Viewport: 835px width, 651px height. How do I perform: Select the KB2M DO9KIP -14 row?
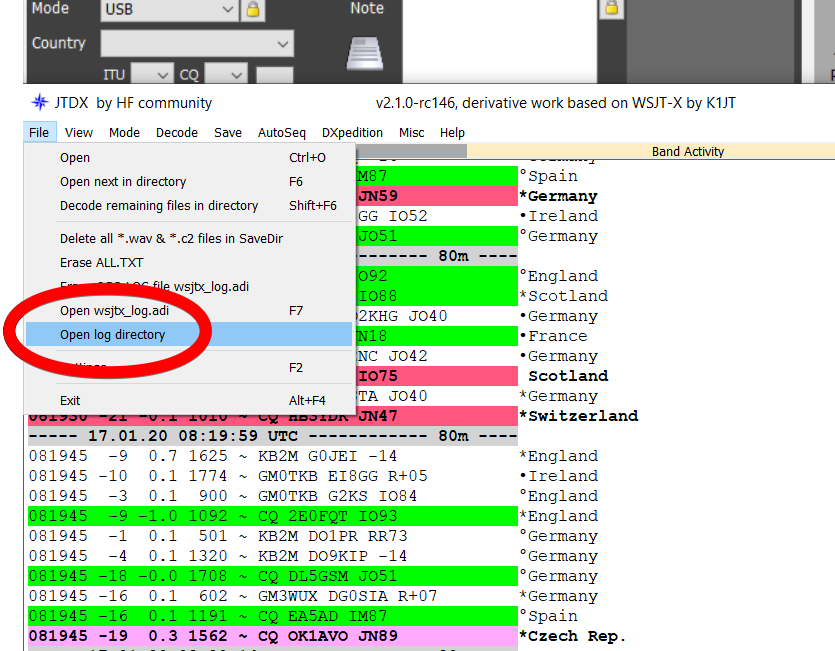(273, 556)
